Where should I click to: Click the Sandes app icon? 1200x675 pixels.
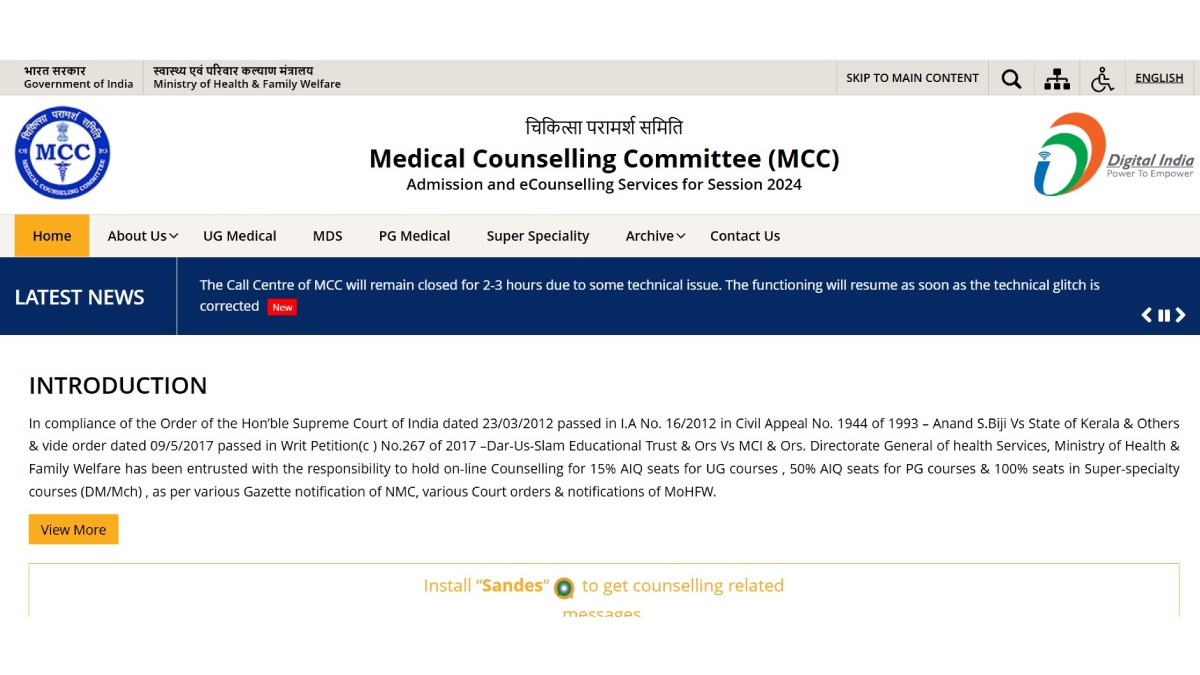564,587
